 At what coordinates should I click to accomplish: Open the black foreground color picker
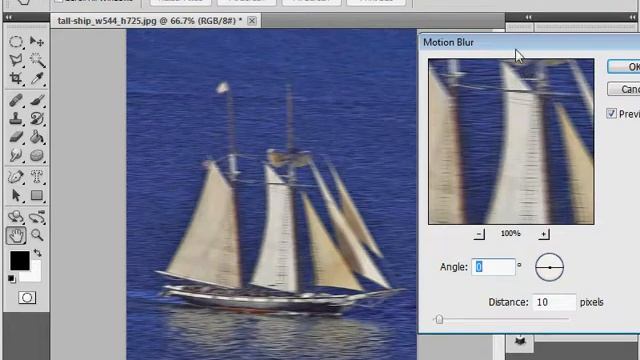point(20,260)
